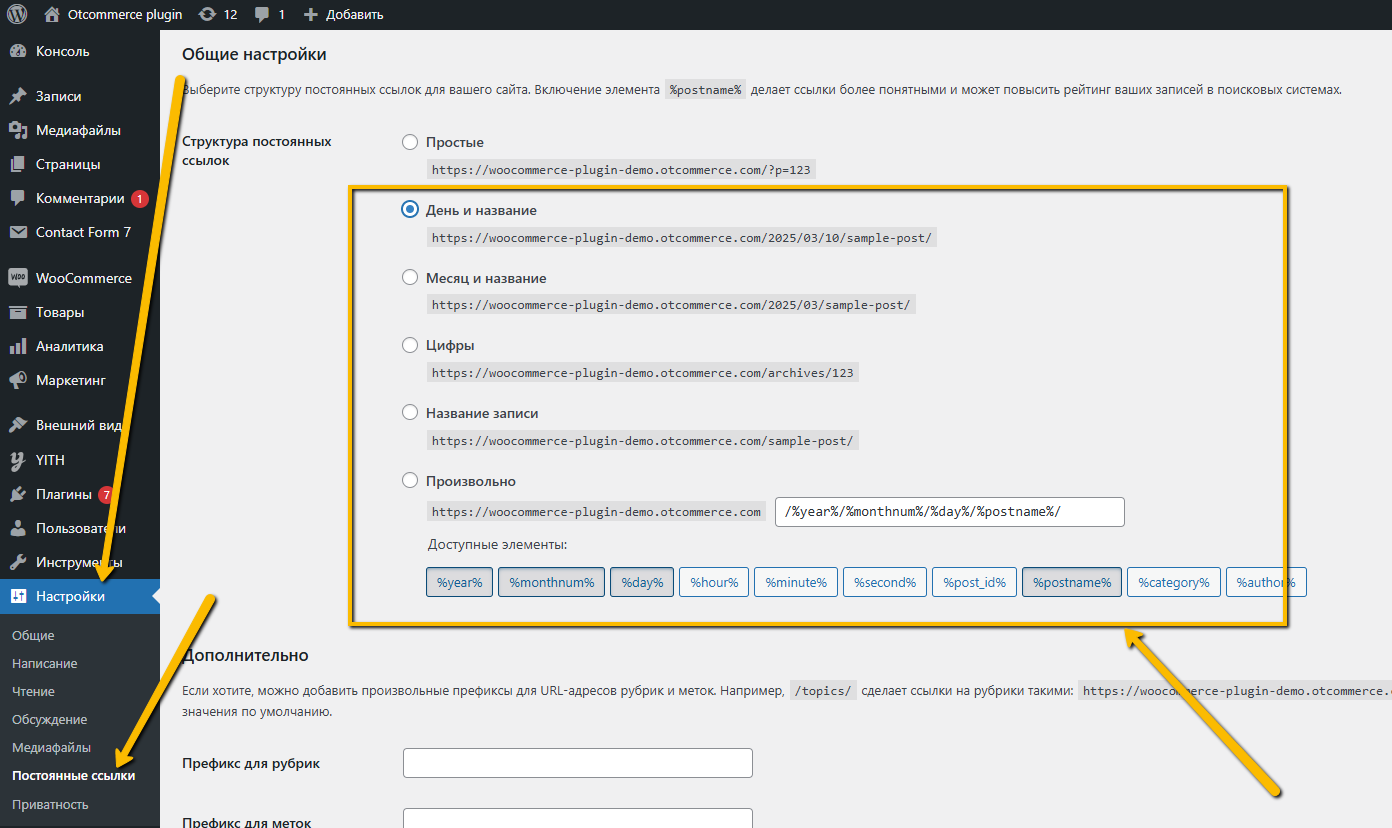Viewport: 1392px width, 828px height.
Task: Select the Простые permalink option
Action: pyautogui.click(x=410, y=142)
